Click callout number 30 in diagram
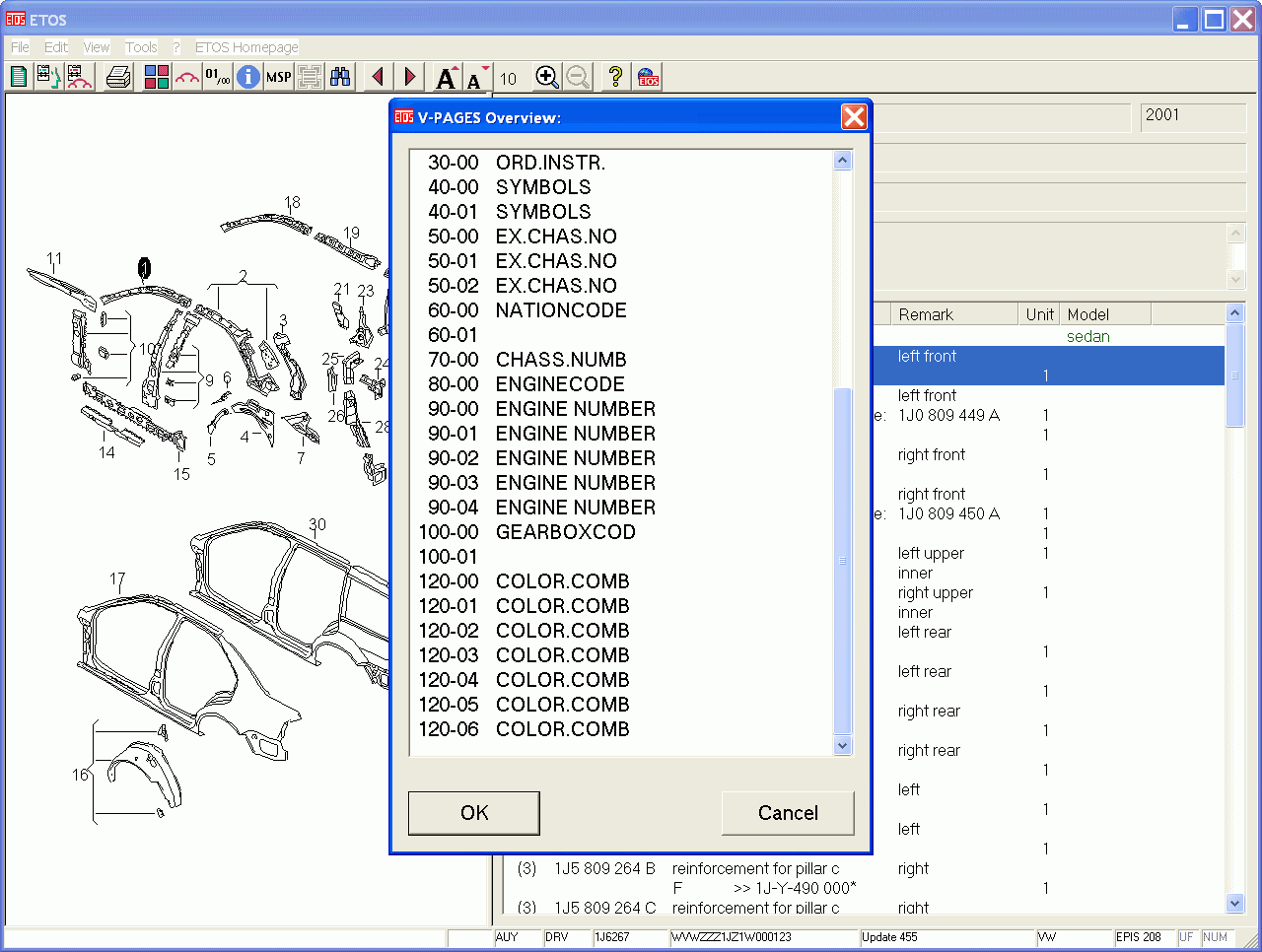The image size is (1262, 952). pos(317,524)
